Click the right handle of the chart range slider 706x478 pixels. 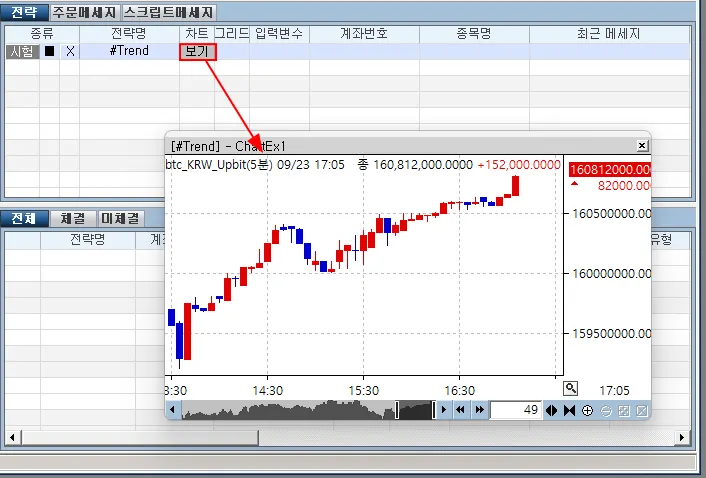(x=434, y=410)
